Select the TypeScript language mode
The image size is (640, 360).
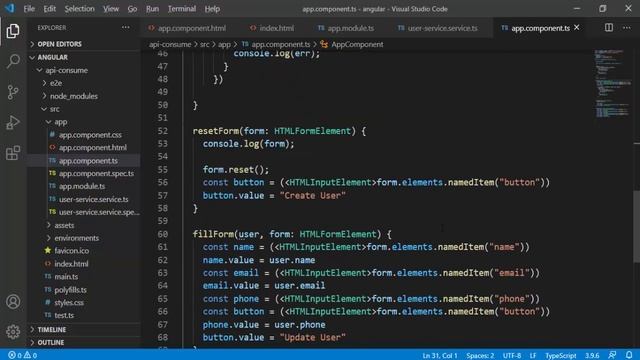(x=560, y=356)
